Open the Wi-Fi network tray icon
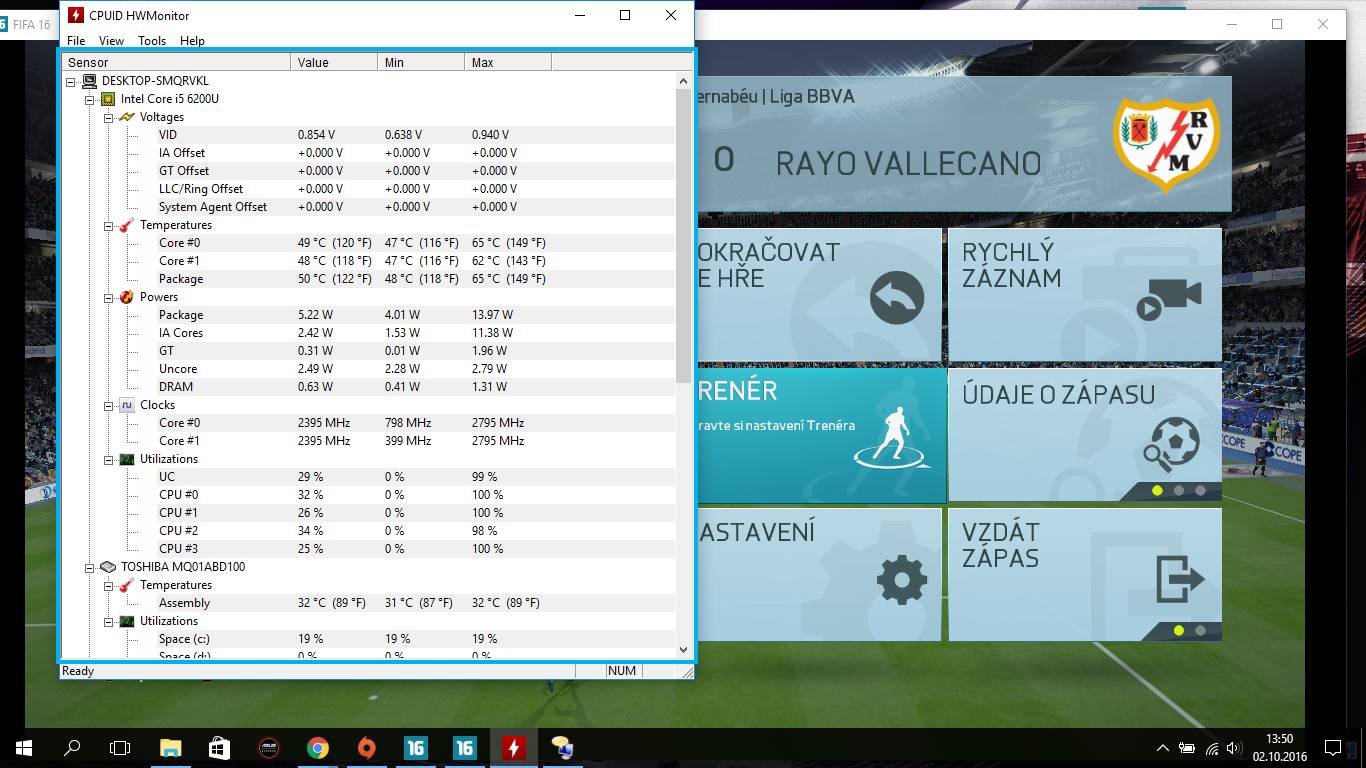The height and width of the screenshot is (768, 1366). pyautogui.click(x=1211, y=748)
